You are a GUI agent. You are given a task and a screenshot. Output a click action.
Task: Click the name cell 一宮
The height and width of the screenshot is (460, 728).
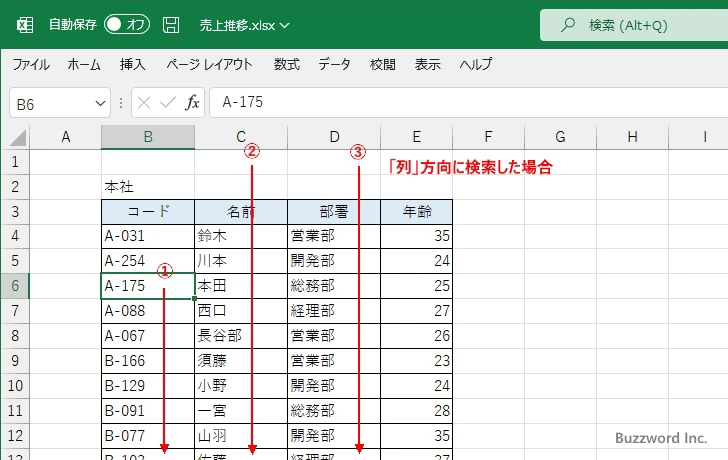pyautogui.click(x=241, y=411)
